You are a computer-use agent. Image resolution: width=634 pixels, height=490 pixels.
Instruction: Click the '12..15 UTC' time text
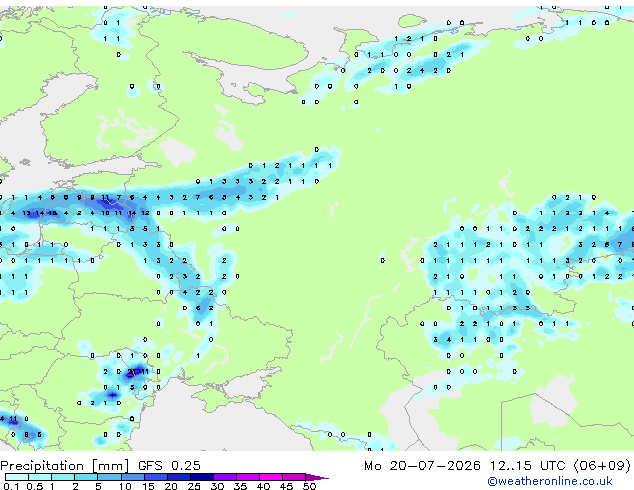527,466
